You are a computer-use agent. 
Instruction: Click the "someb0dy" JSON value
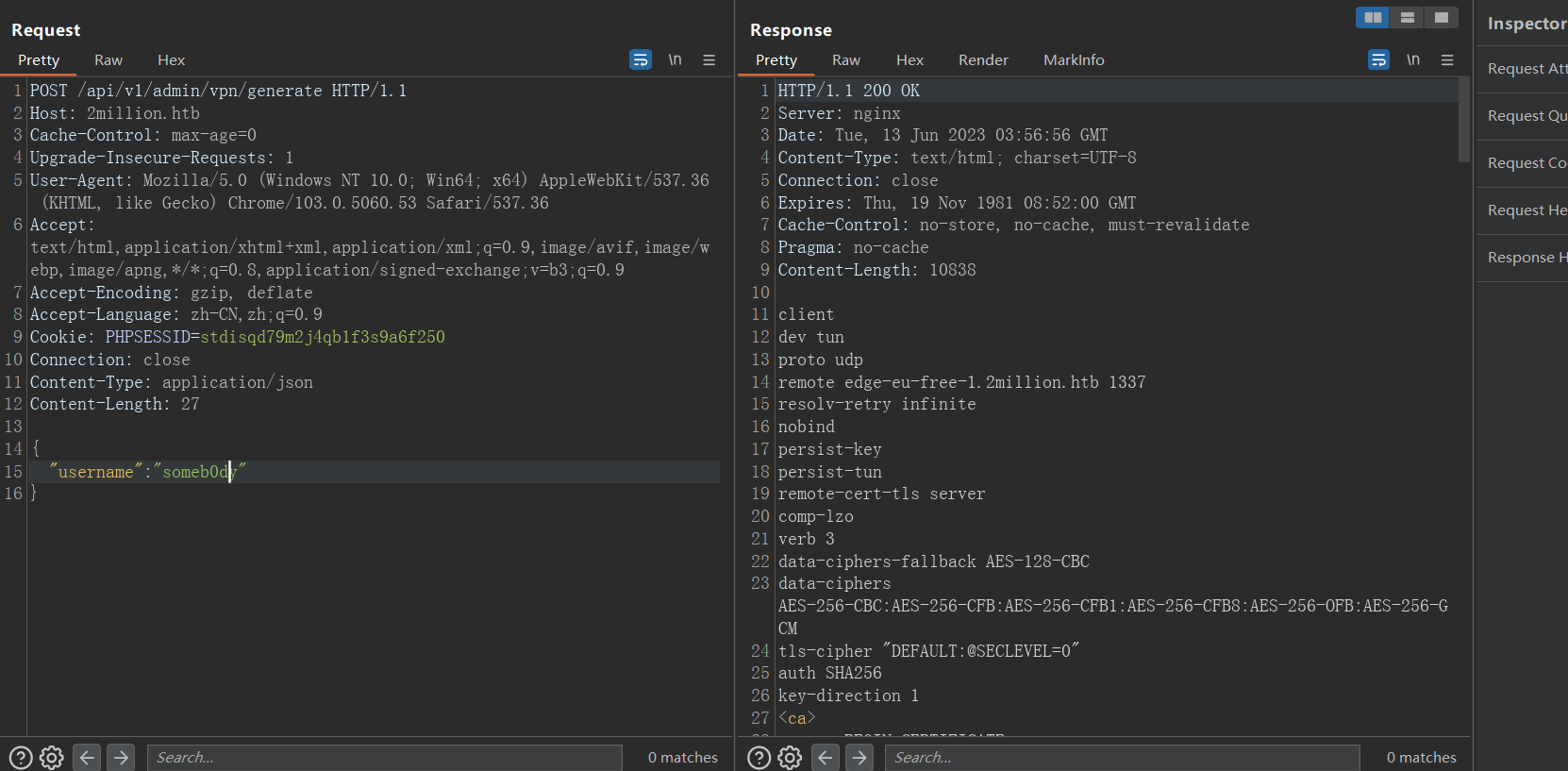(x=199, y=472)
